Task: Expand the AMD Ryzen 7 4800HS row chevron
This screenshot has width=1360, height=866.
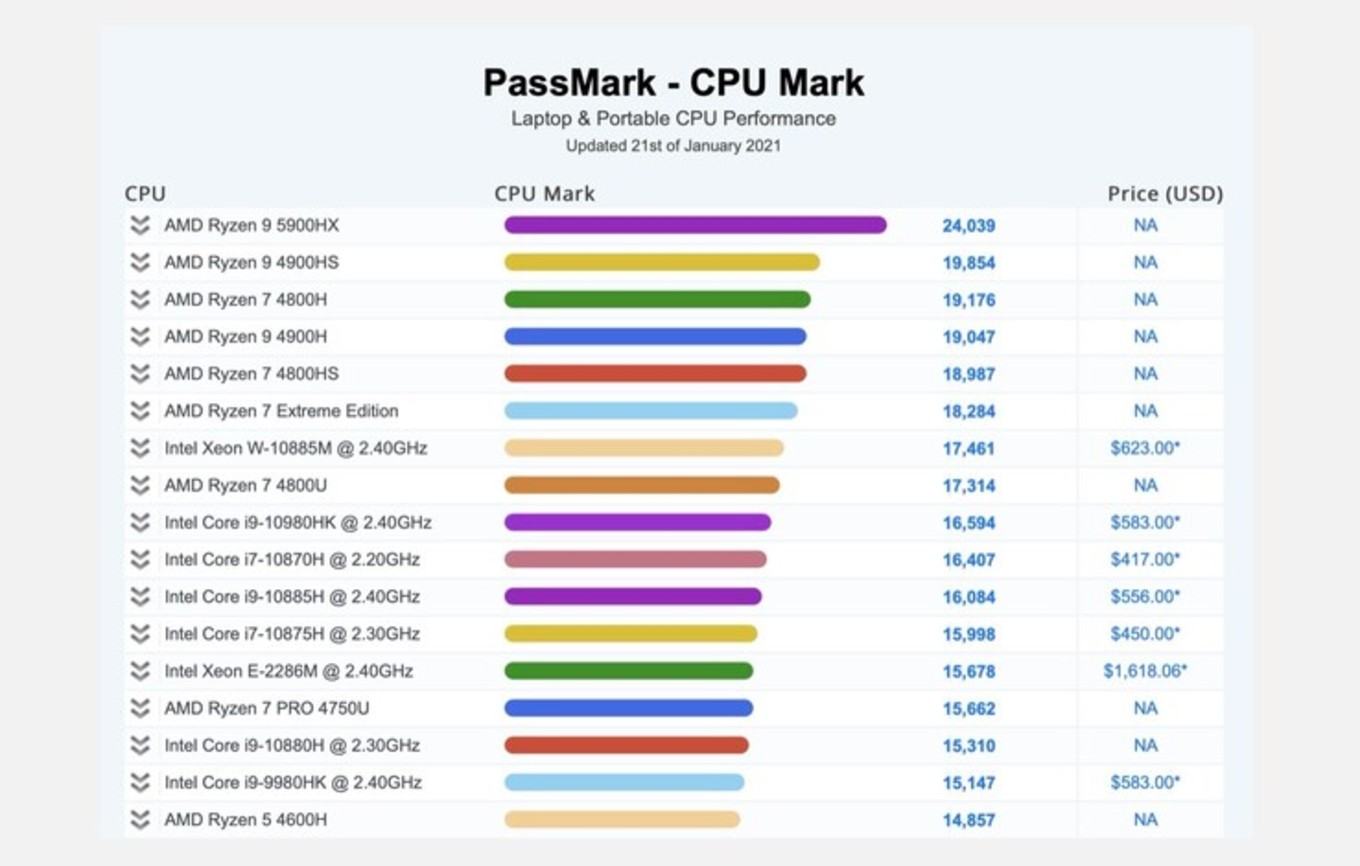Action: [140, 373]
